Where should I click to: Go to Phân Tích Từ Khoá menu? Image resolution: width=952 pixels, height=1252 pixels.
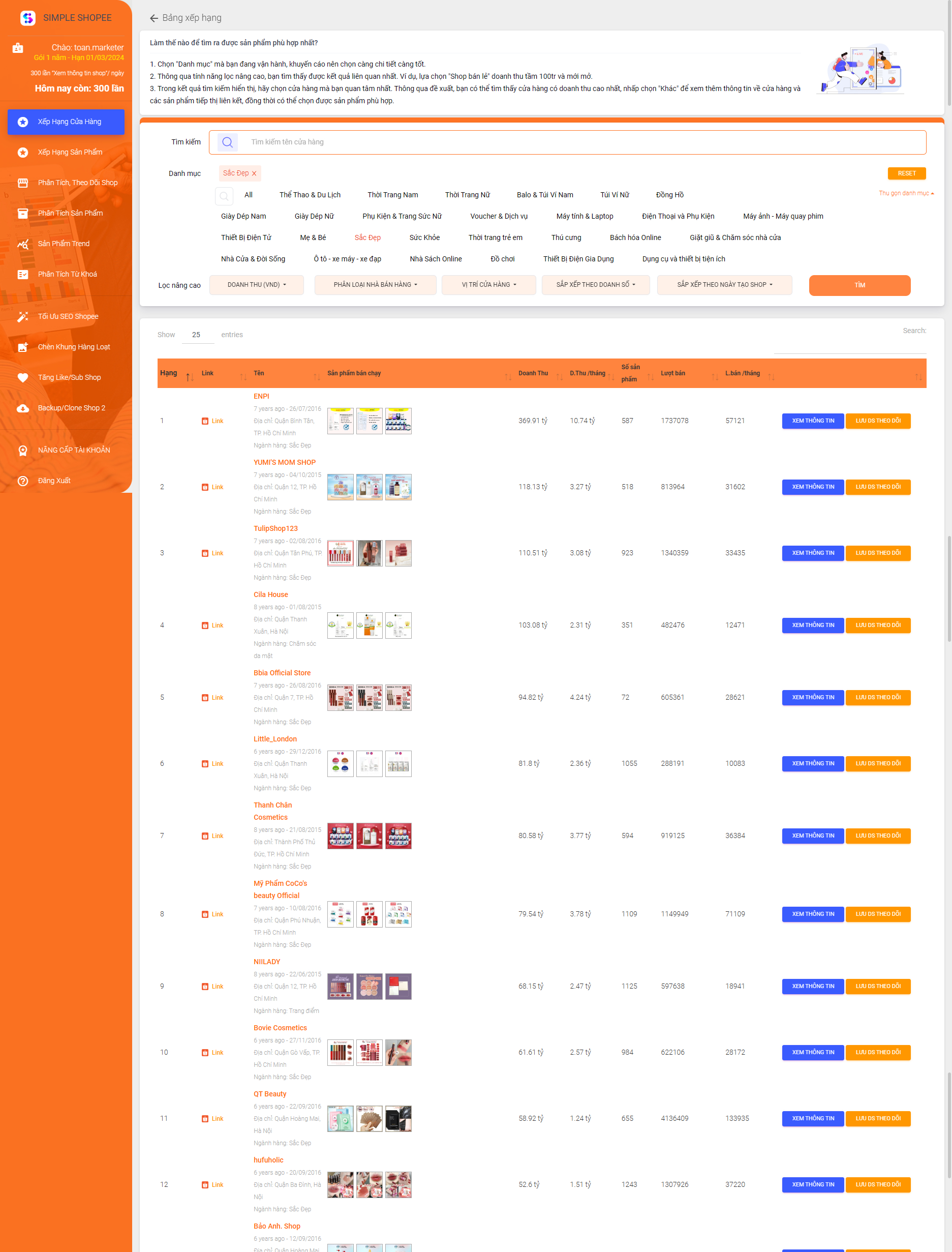click(x=67, y=275)
